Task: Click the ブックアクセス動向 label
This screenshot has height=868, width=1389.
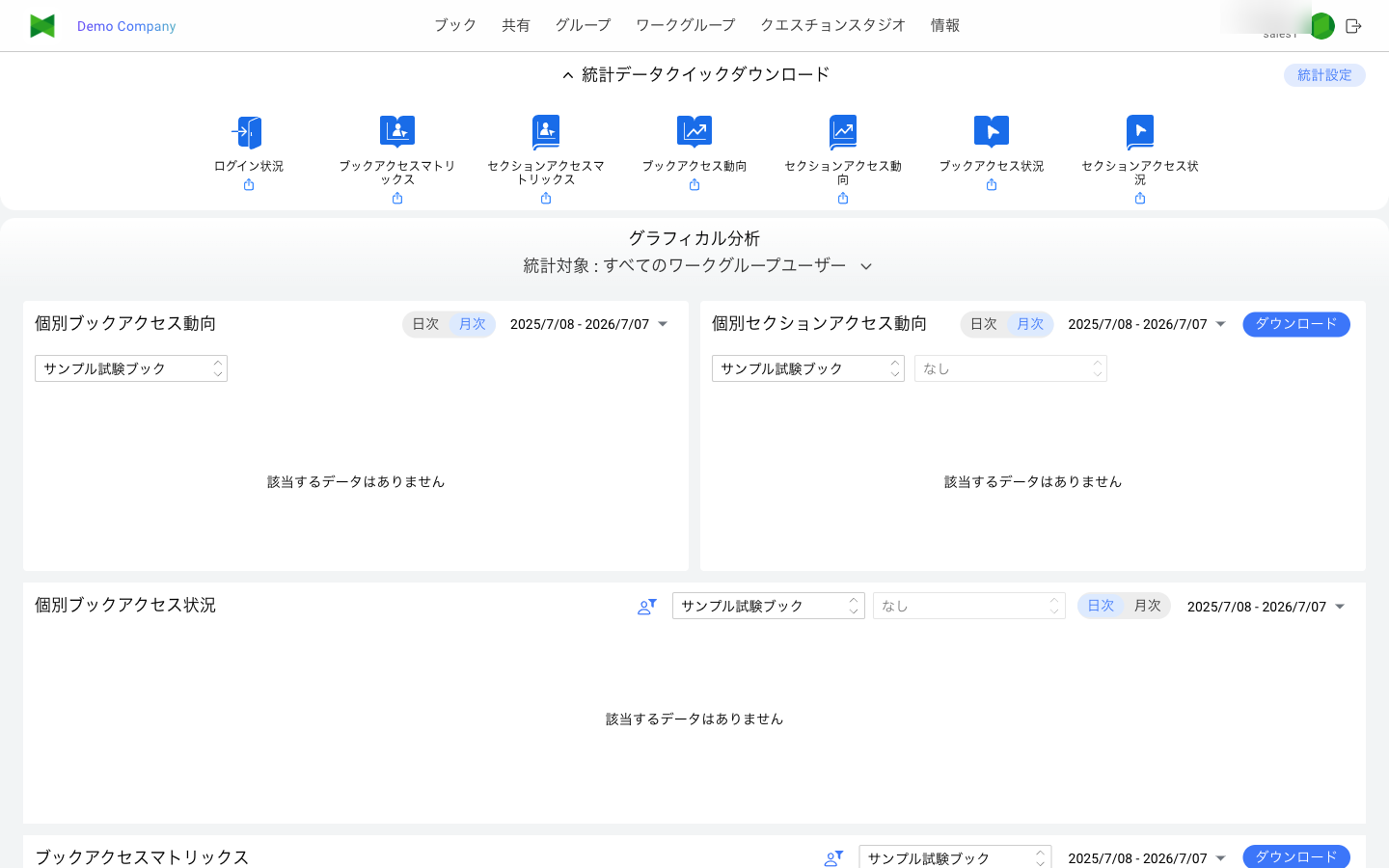Action: 694,166
